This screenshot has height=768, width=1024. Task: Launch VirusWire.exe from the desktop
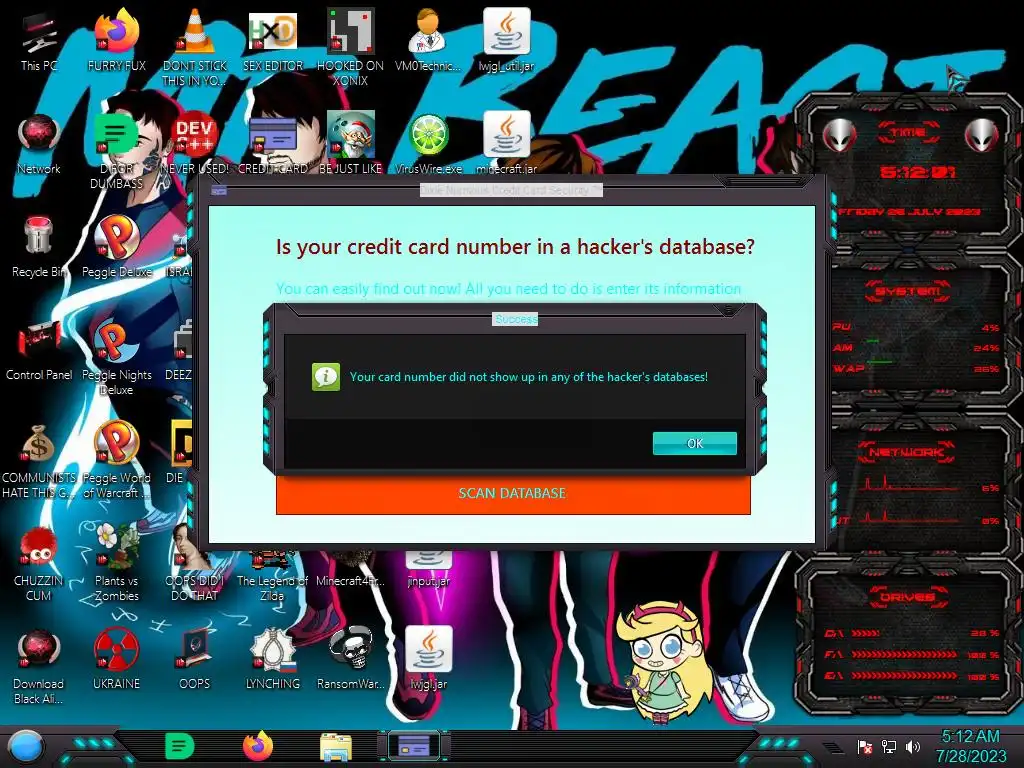(x=428, y=144)
